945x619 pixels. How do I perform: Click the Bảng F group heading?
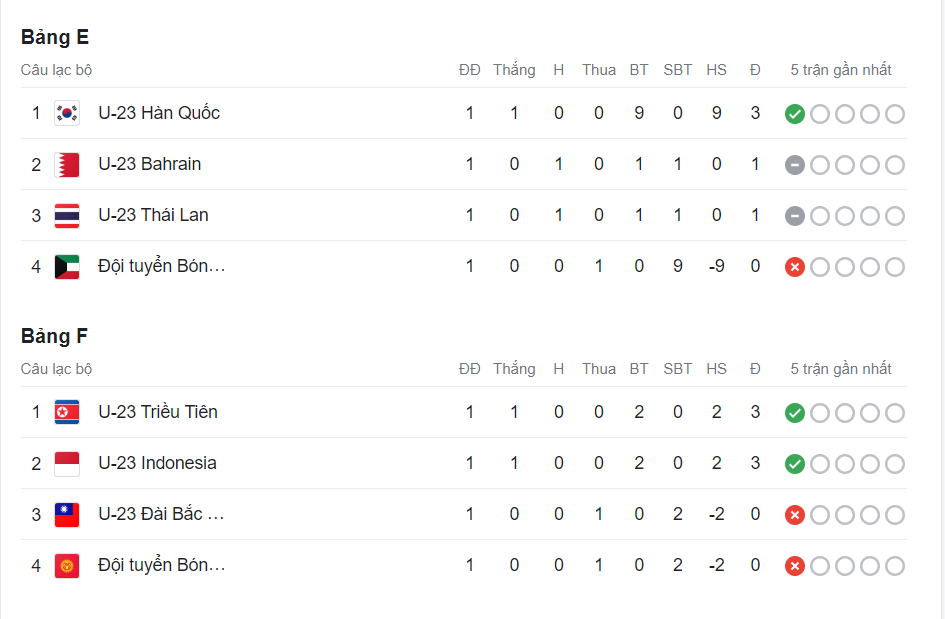click(54, 336)
